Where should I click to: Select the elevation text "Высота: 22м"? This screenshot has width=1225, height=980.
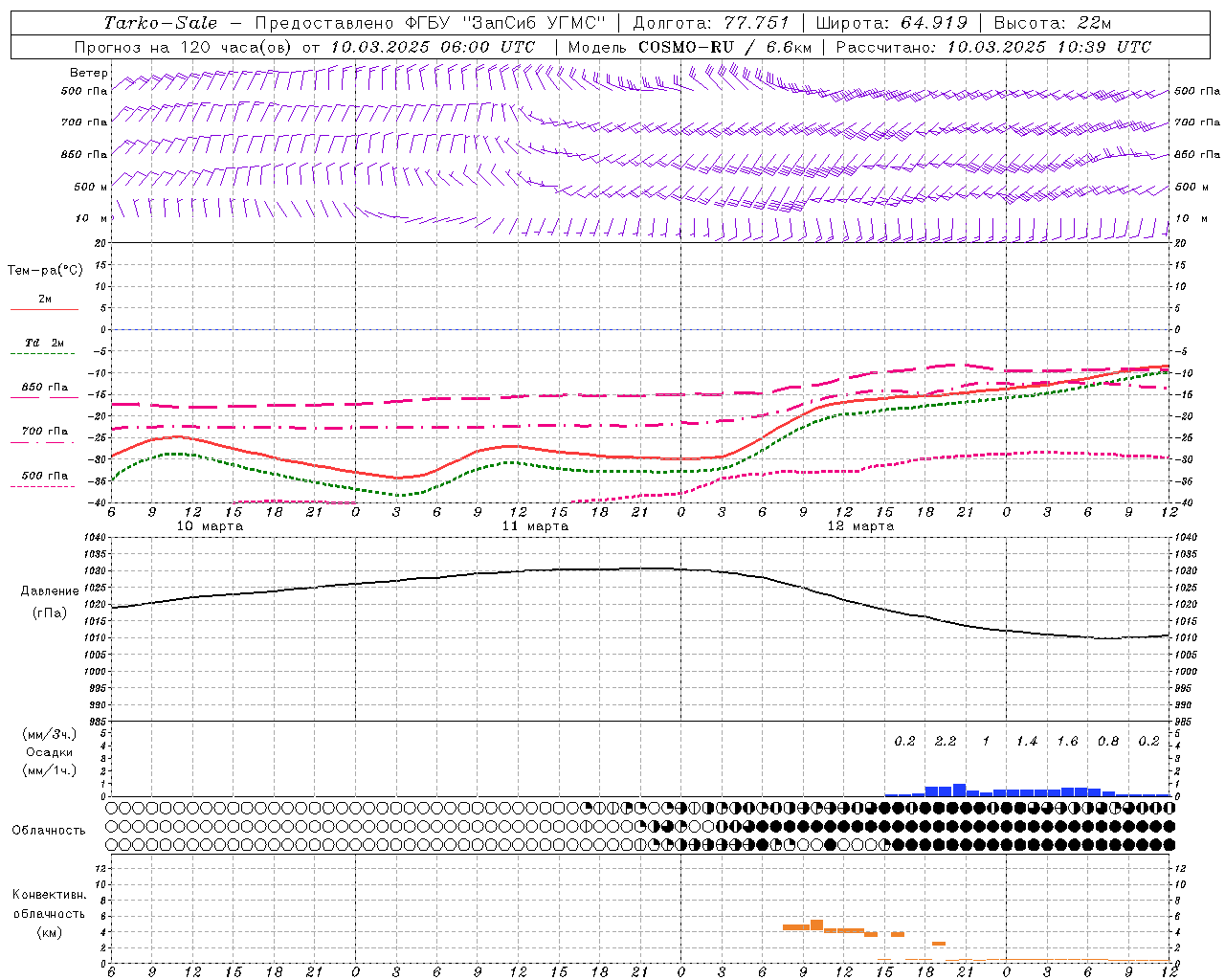tap(1053, 23)
